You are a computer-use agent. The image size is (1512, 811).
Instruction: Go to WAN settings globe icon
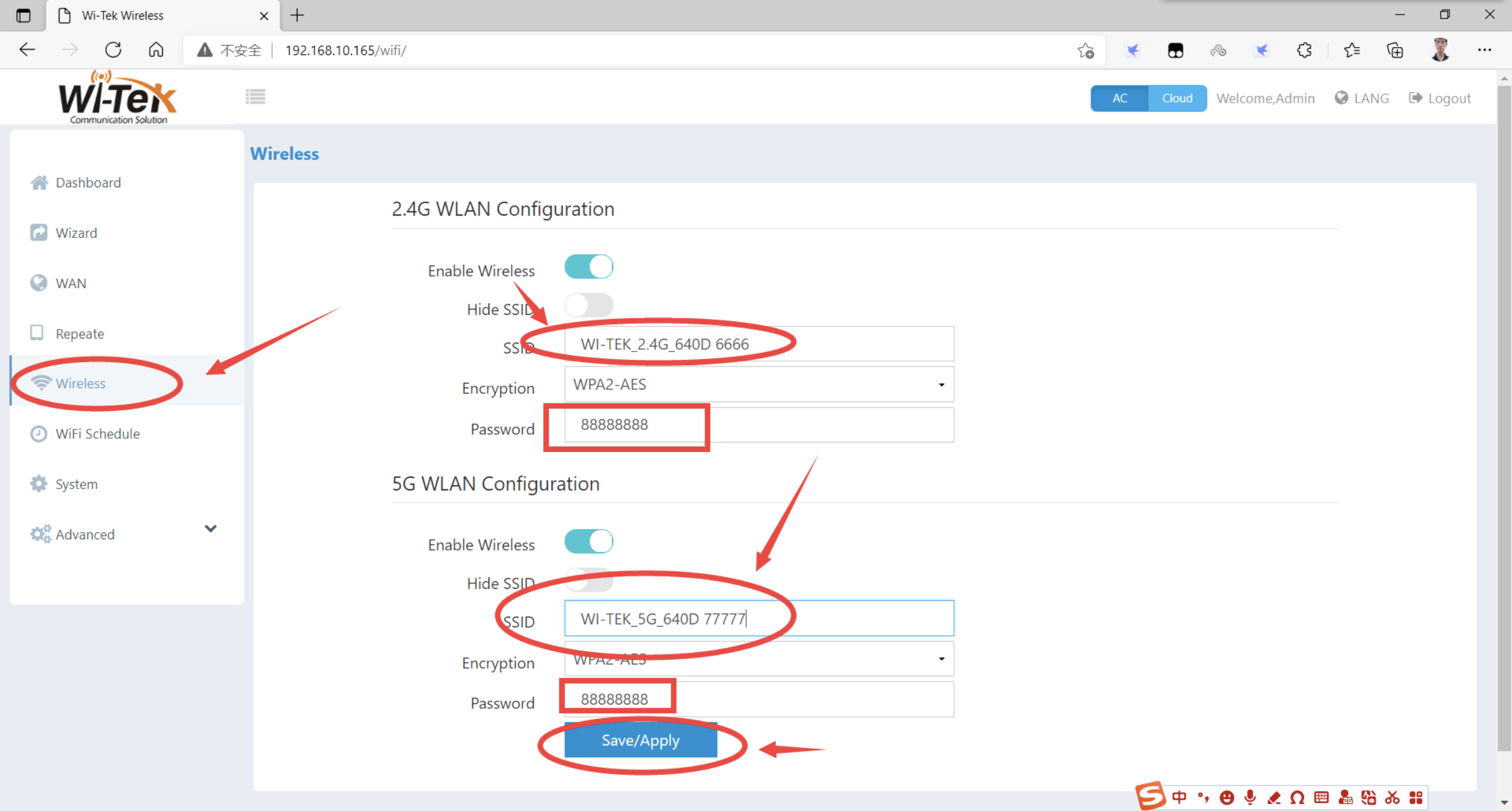click(x=39, y=283)
